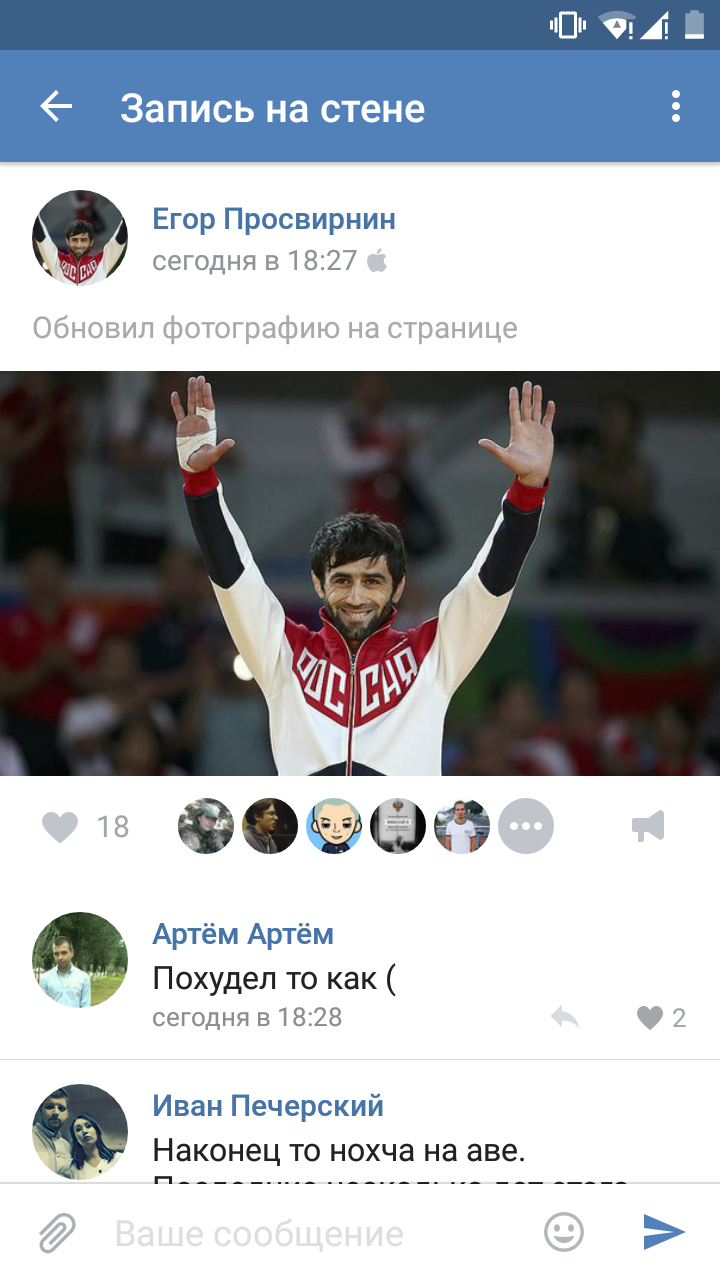This screenshot has height=1280, width=720.
Task: Open Егор Просвирнин's profile name link
Action: point(274,219)
